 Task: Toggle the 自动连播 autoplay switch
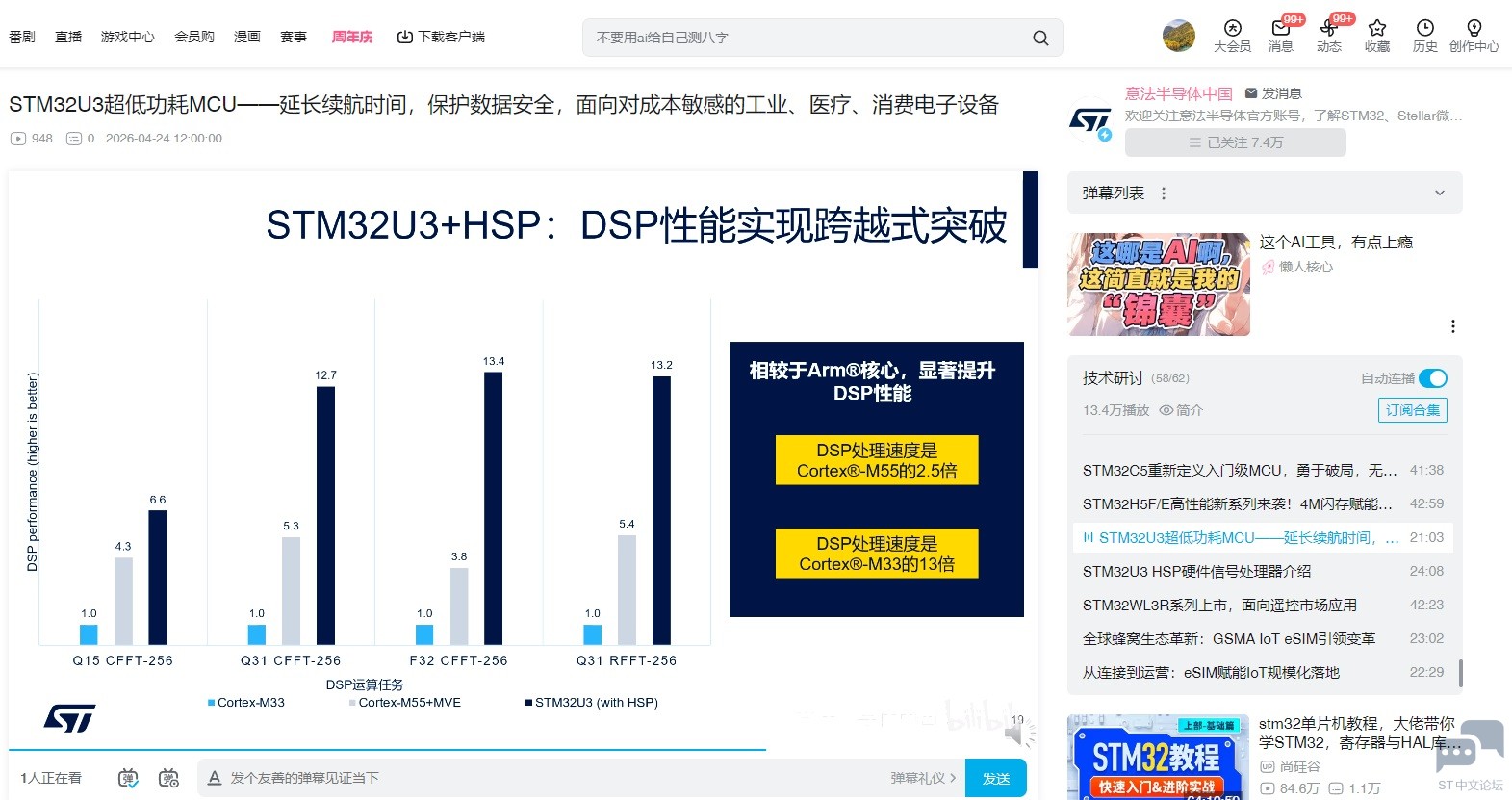1433,378
